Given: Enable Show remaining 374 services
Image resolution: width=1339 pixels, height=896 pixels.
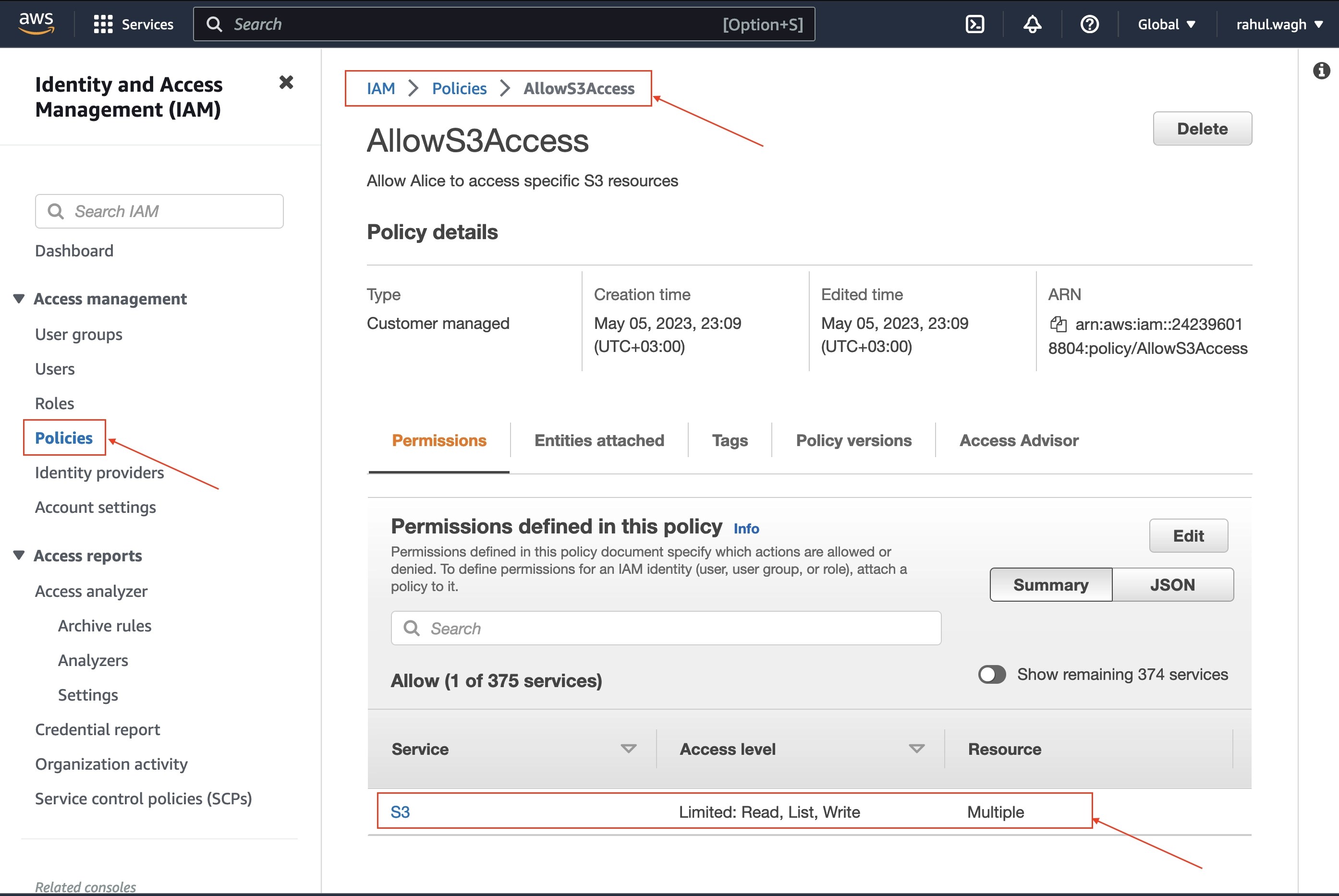Looking at the screenshot, I should click(992, 674).
